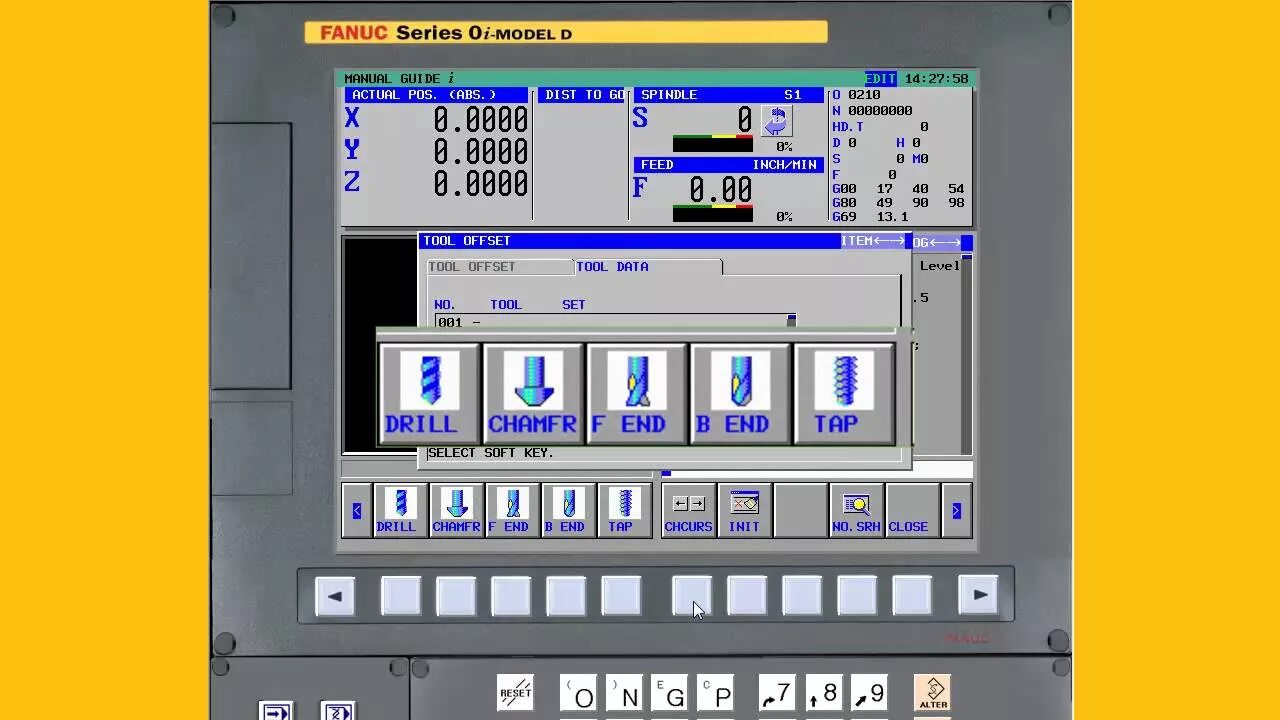Open the NO.SRH number search soft key
Viewport: 1280px width, 720px height.
856,511
